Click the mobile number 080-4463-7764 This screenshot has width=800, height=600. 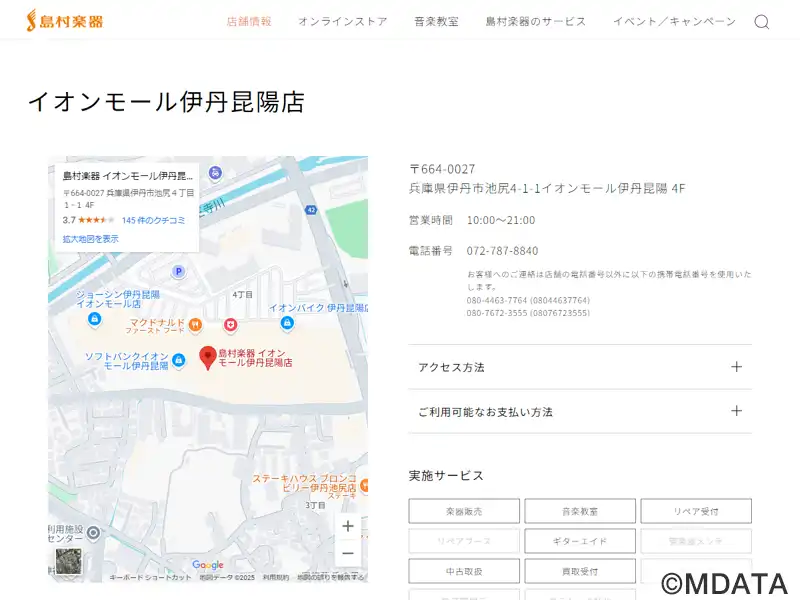(528, 301)
